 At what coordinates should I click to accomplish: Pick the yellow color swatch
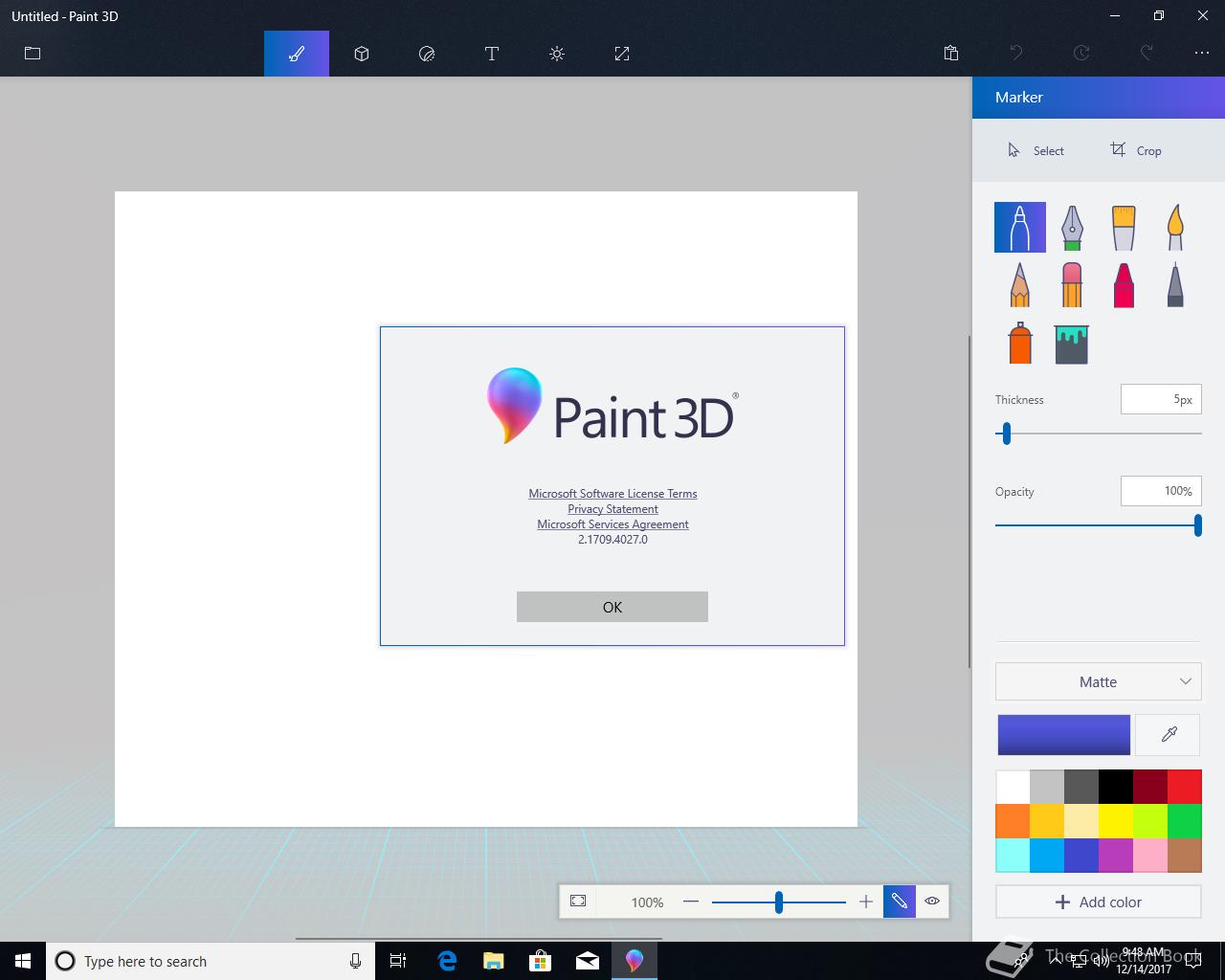(1116, 821)
